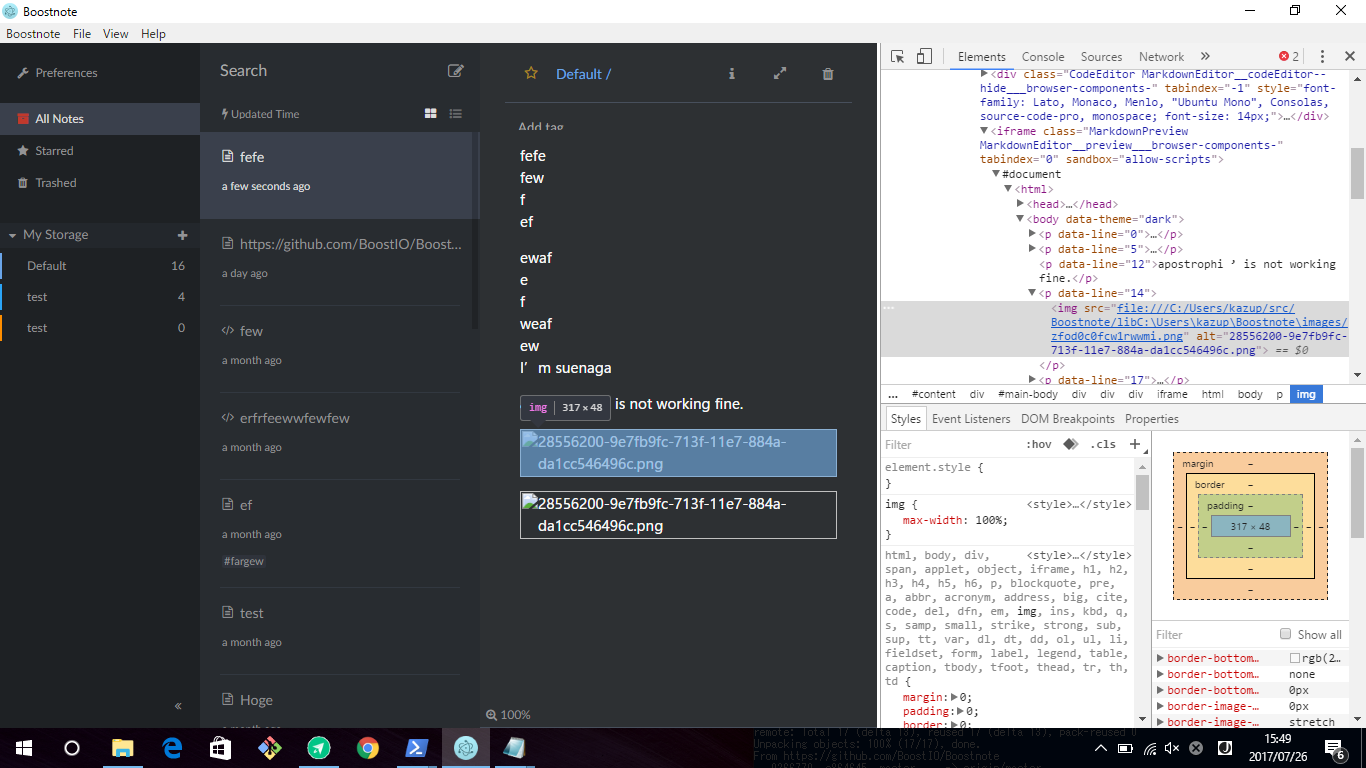
Task: Switch to DevTools Console tab
Action: [1043, 57]
